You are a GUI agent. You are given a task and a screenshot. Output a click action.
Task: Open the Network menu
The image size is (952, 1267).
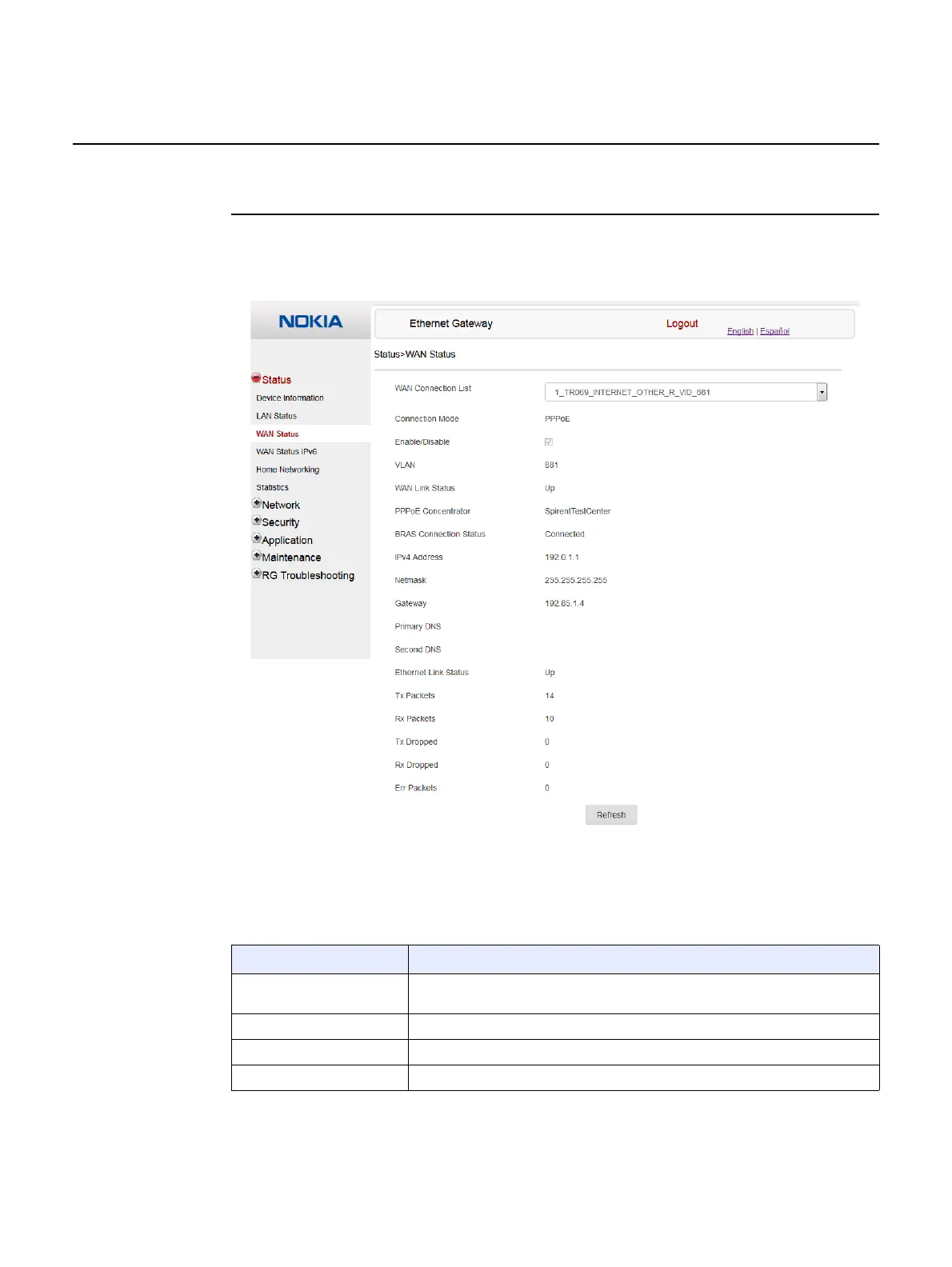coord(281,506)
